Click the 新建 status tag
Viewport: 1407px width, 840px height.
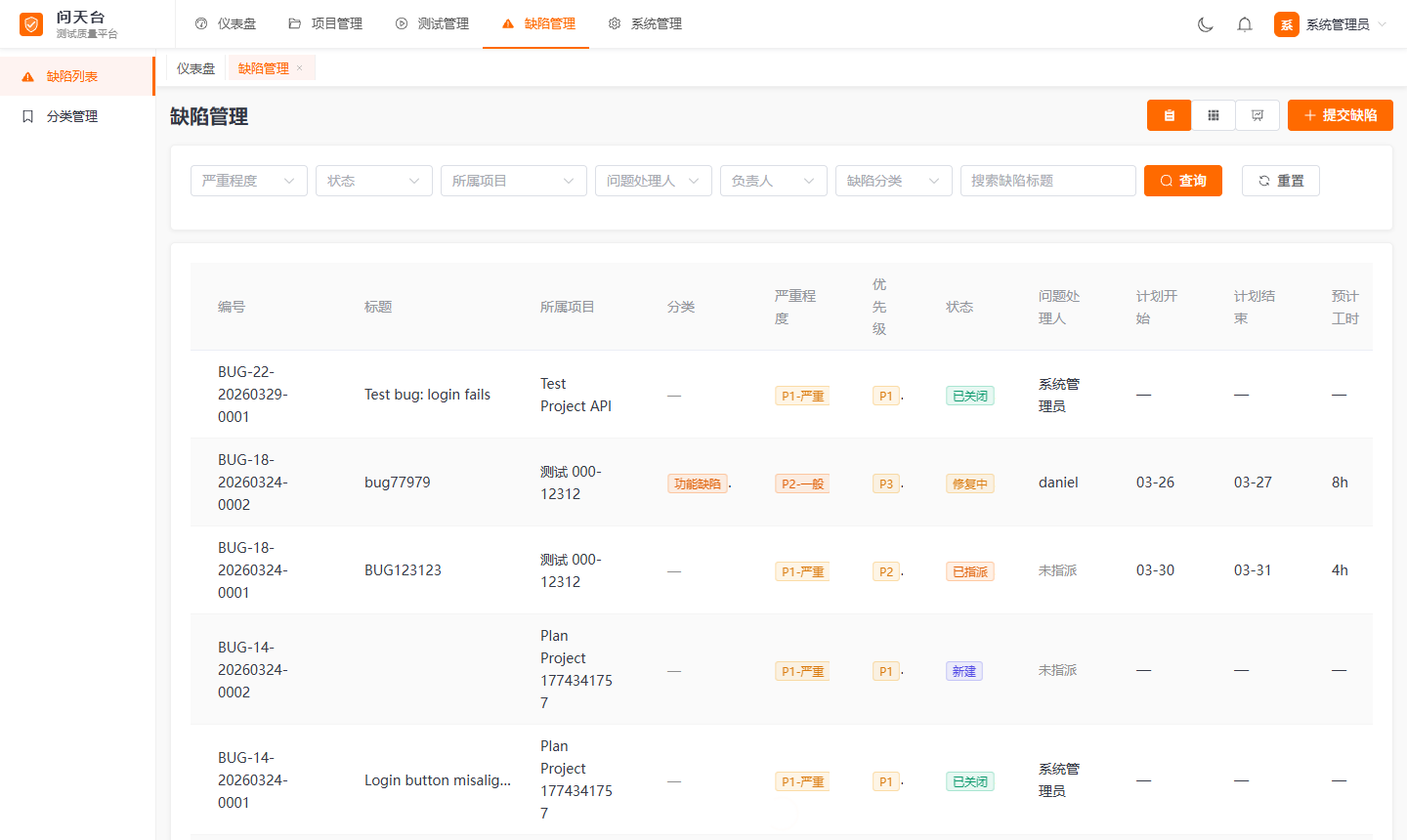[x=964, y=671]
